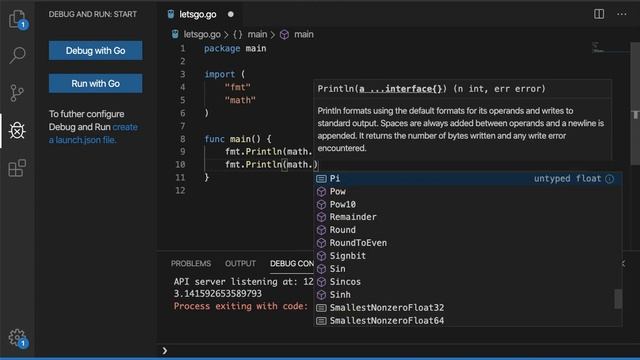This screenshot has height=360, width=640.
Task: Open the Manage settings gear
Action: pyautogui.click(x=17, y=338)
